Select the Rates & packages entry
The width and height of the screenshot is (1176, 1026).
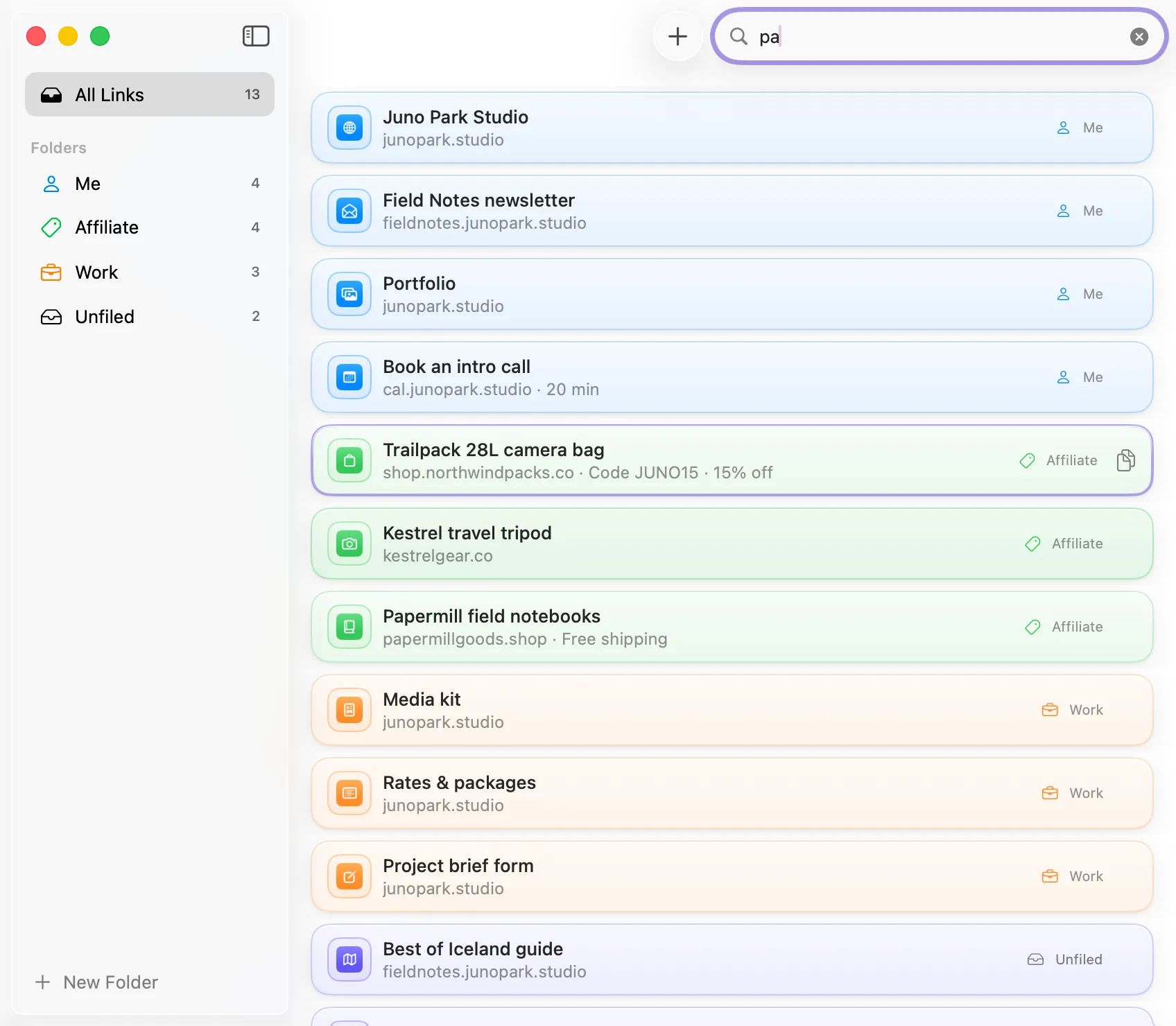click(x=732, y=793)
